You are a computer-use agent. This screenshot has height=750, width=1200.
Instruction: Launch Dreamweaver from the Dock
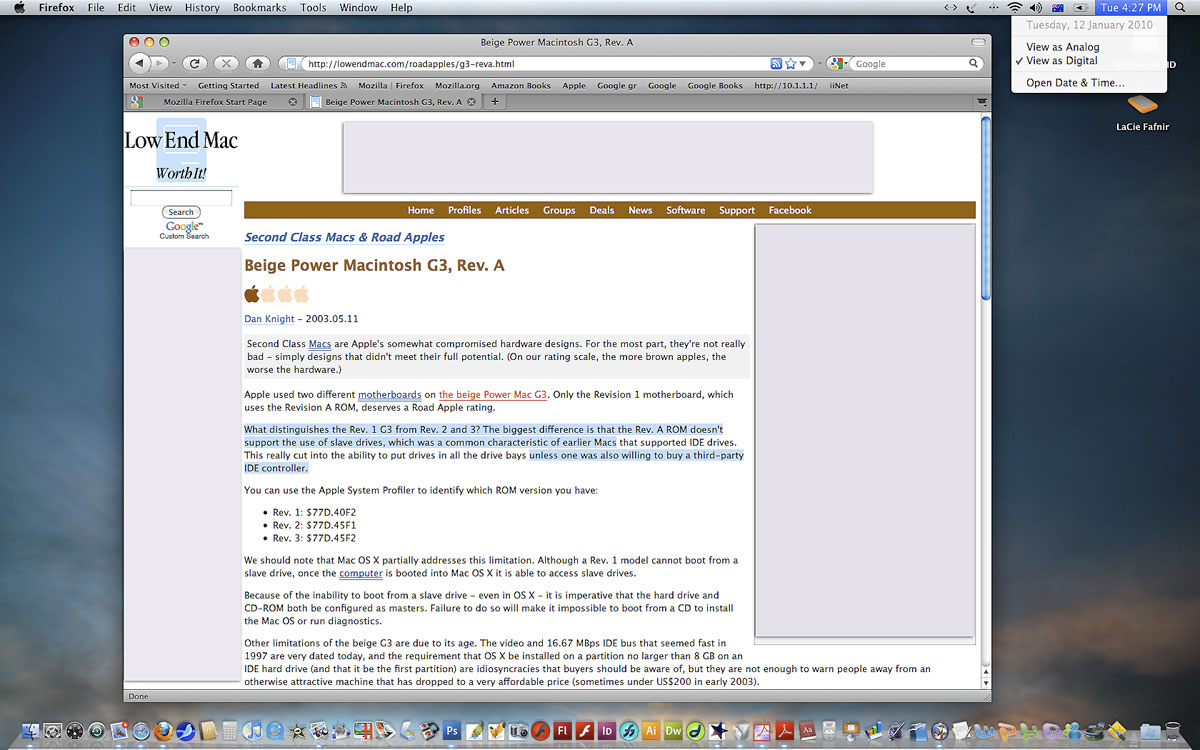click(673, 731)
